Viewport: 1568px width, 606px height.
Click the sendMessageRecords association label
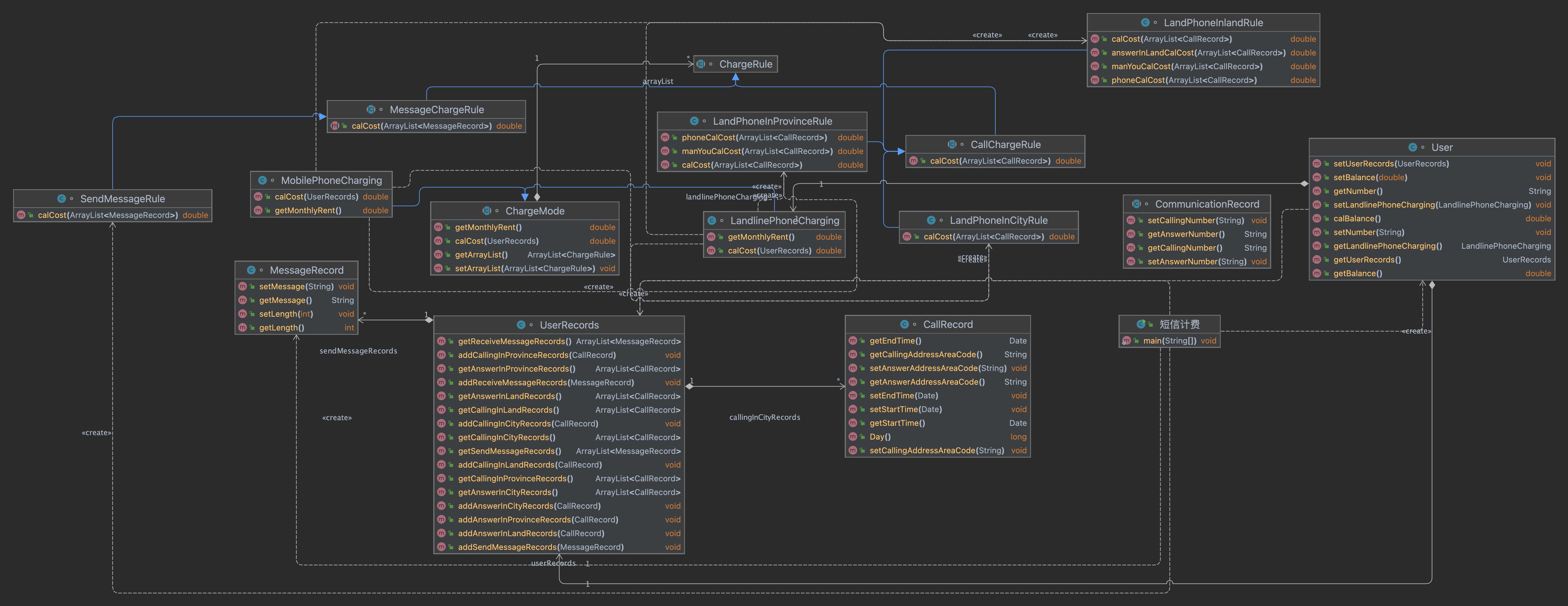(358, 351)
